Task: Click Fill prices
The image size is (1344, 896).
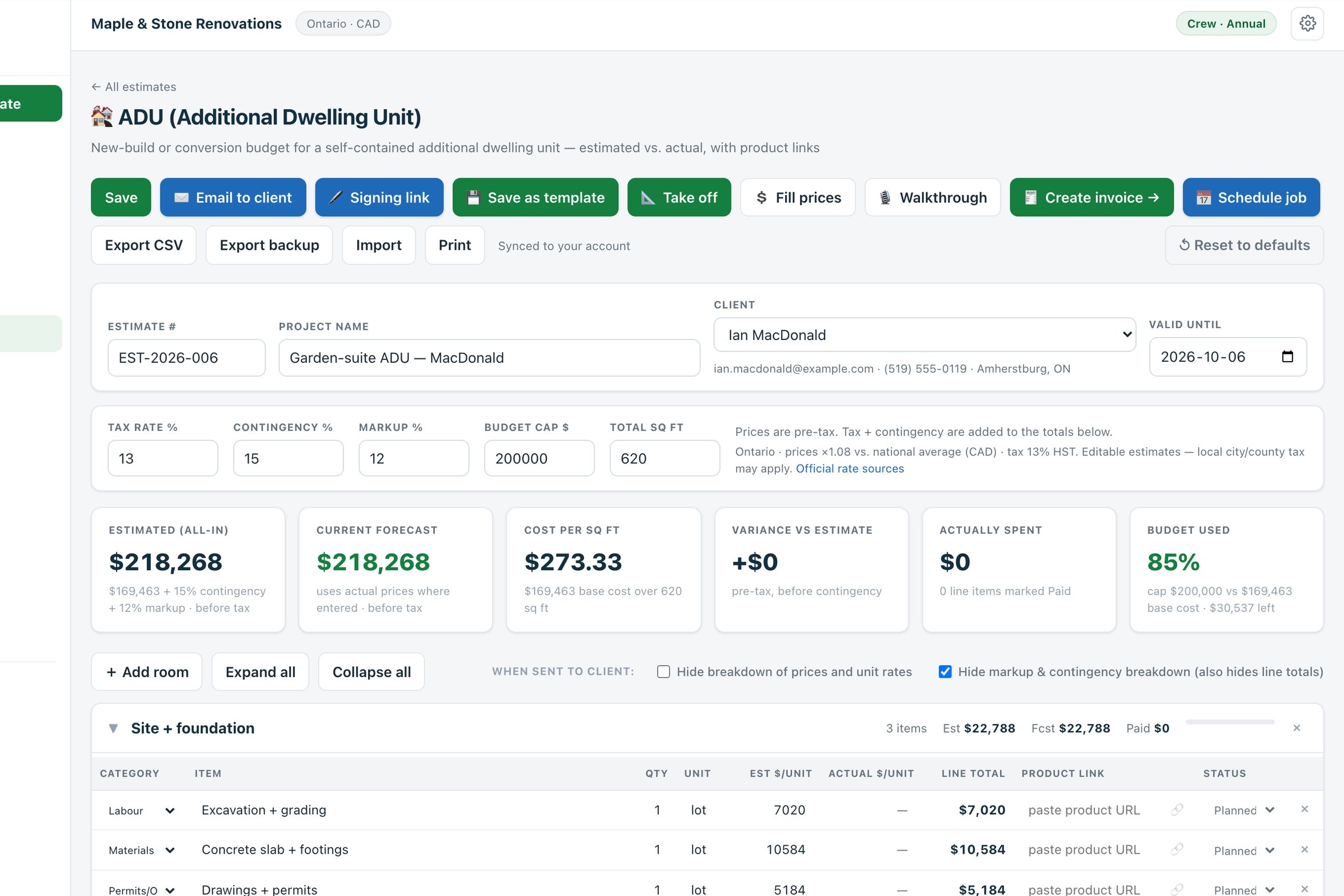Action: click(x=798, y=197)
